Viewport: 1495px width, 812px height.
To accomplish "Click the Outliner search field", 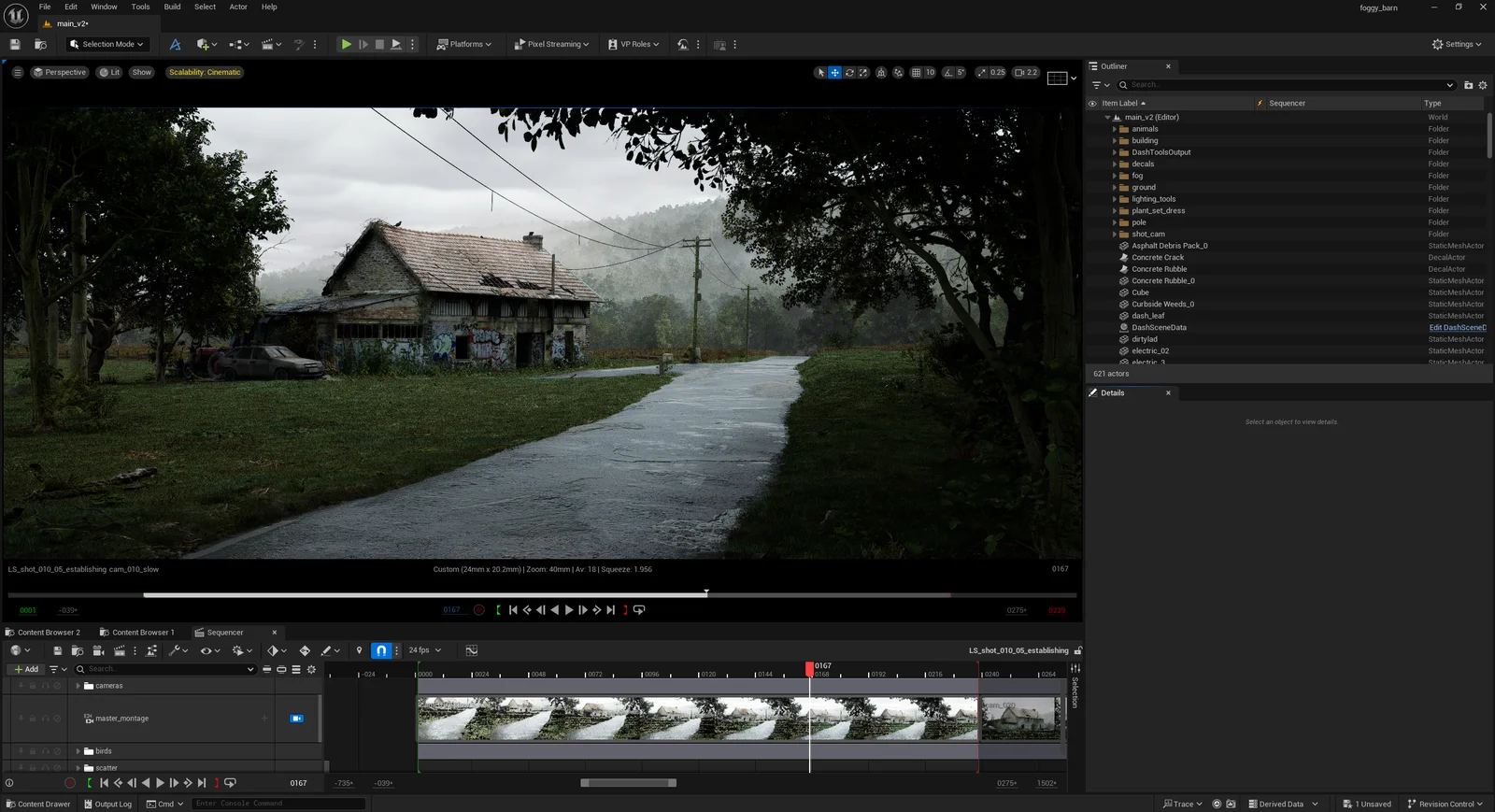I will pyautogui.click(x=1286, y=85).
